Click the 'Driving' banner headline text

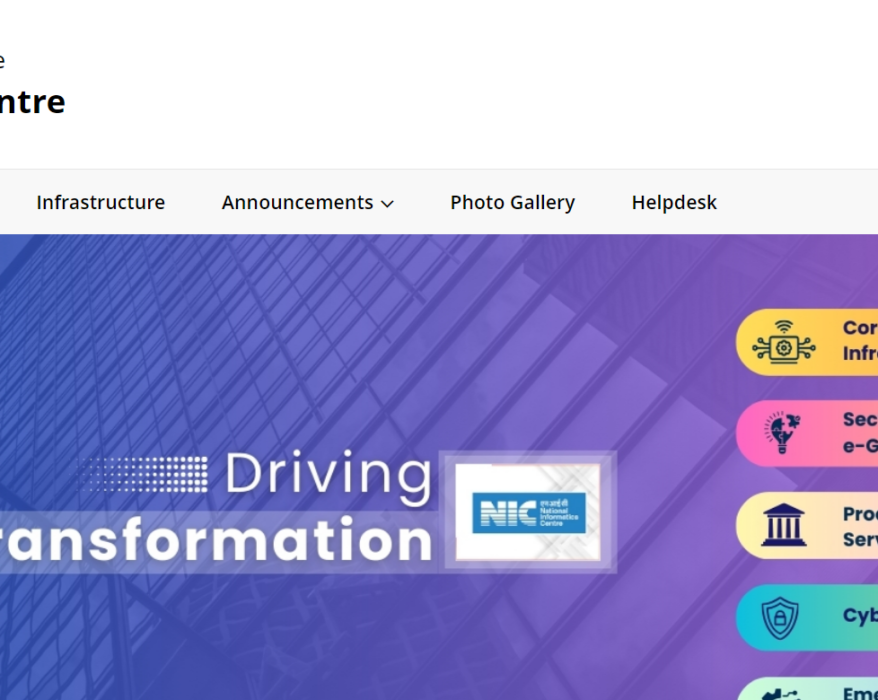pos(329,475)
